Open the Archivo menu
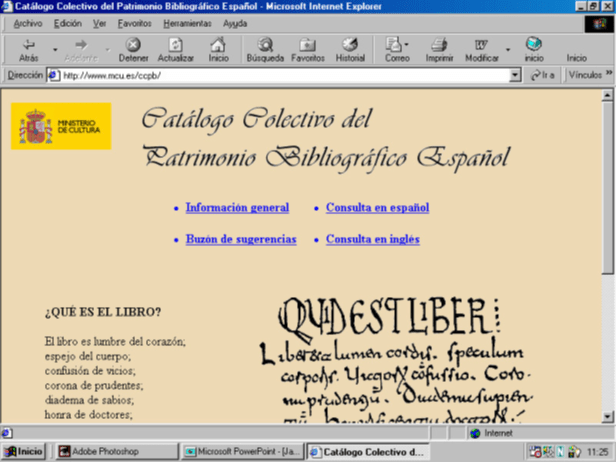 tap(28, 22)
